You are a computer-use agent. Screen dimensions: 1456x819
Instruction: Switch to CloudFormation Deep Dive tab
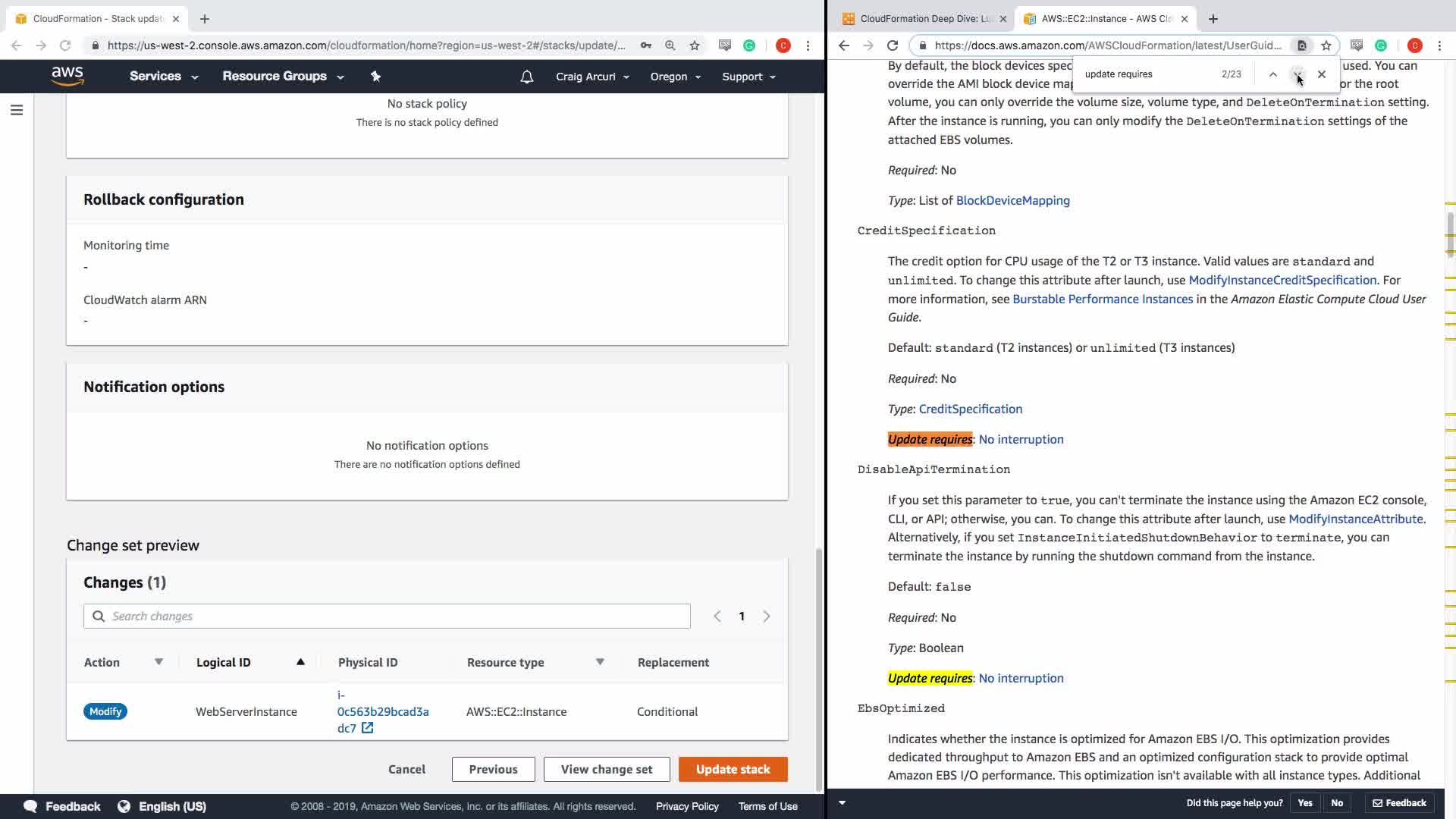click(x=924, y=19)
